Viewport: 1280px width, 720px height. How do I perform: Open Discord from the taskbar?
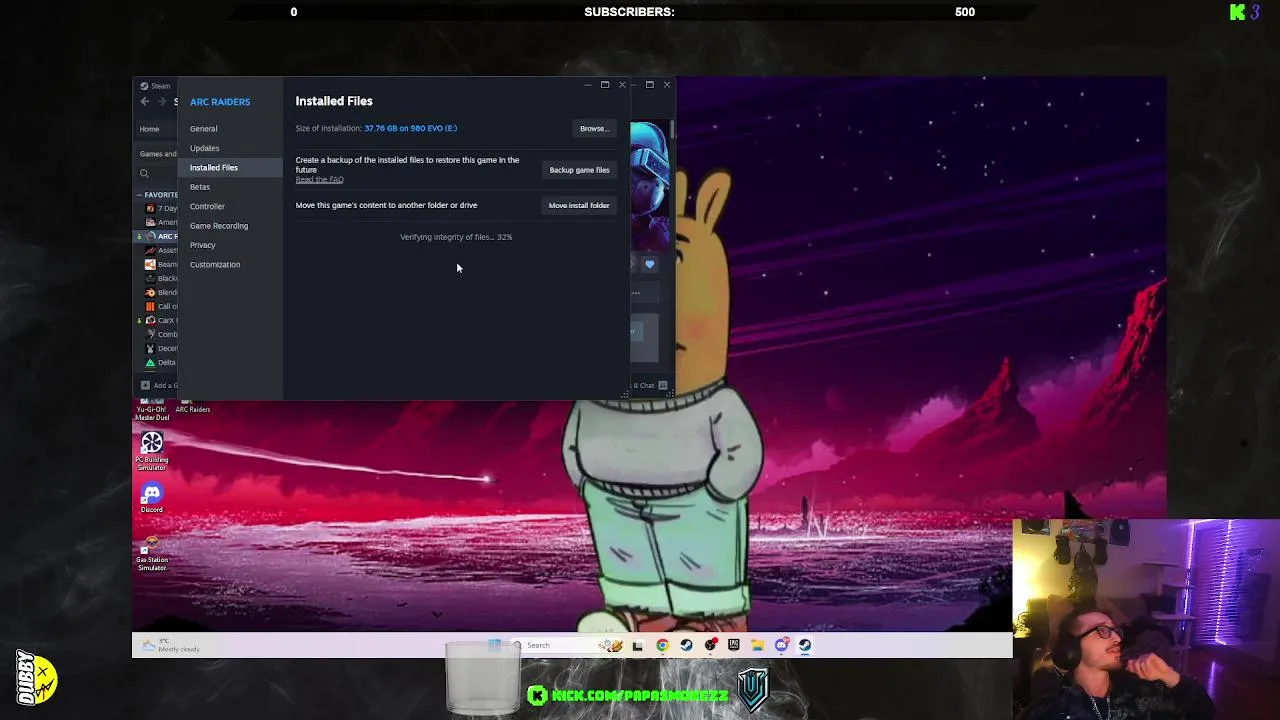782,645
